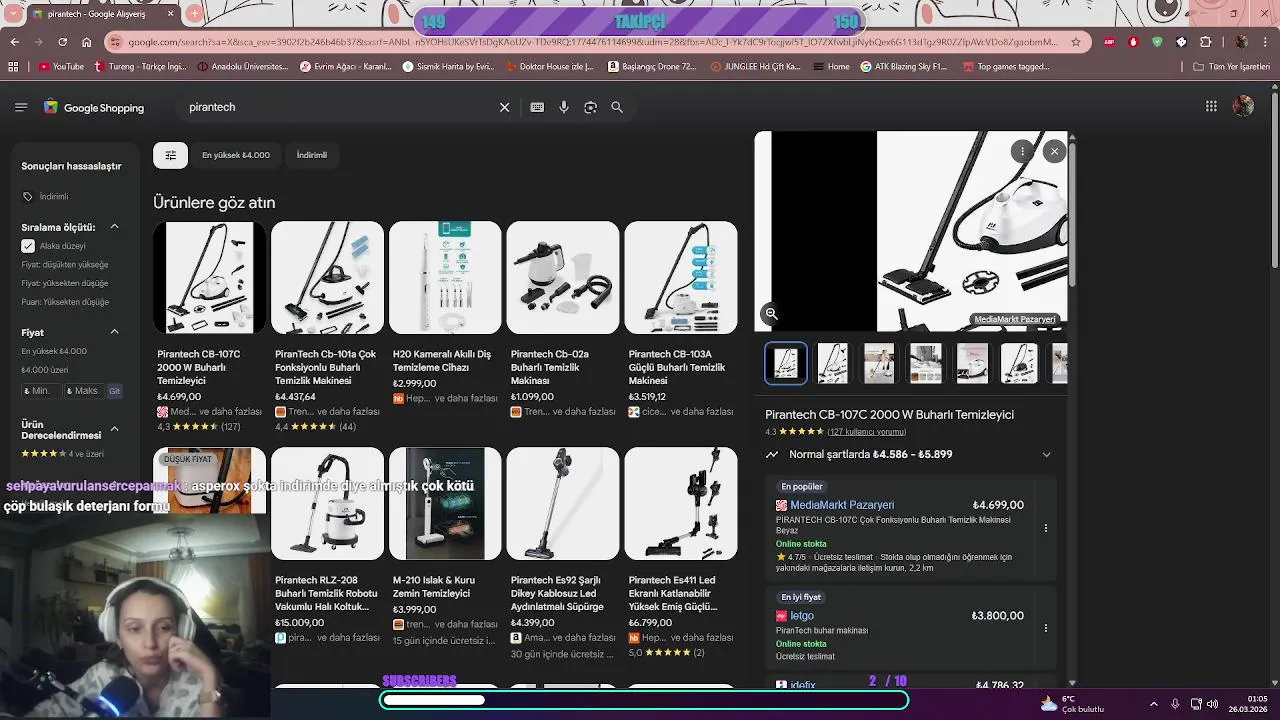Collapse the Sıralama ölçütü section
The height and width of the screenshot is (720, 1280).
coord(114,227)
